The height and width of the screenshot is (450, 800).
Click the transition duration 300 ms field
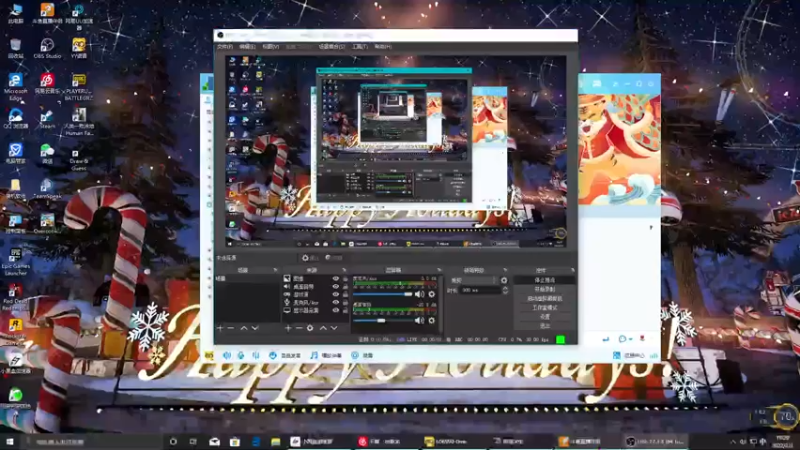coord(480,290)
